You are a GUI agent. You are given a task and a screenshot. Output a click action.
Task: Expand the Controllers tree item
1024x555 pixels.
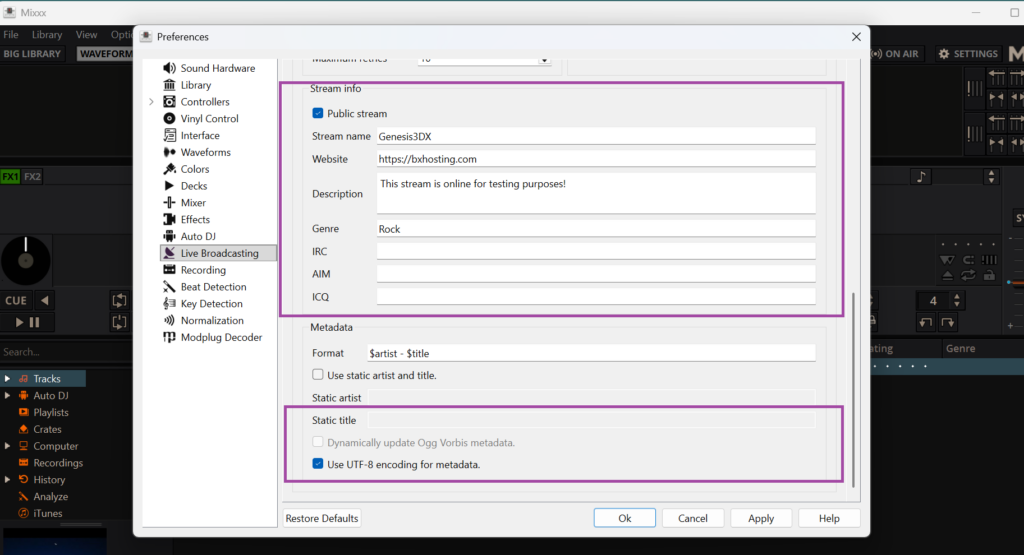point(152,102)
